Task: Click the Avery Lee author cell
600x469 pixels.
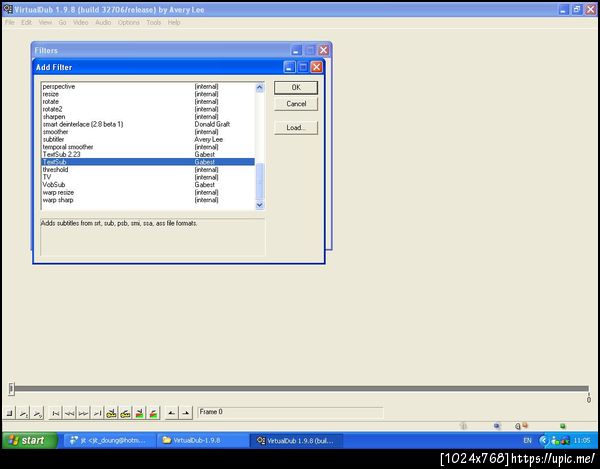Action: tap(209, 139)
